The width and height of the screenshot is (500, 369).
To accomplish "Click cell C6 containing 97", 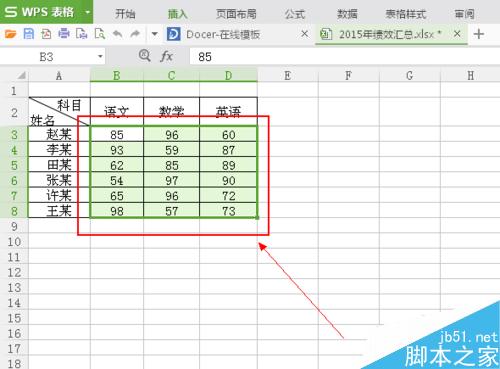I will point(171,180).
